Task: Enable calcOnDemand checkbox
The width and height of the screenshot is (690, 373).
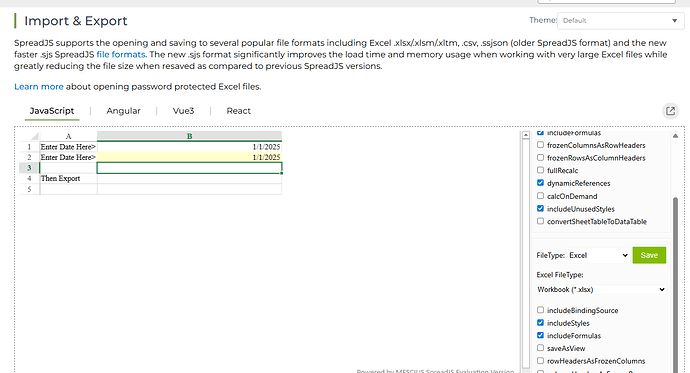Action: [540, 196]
